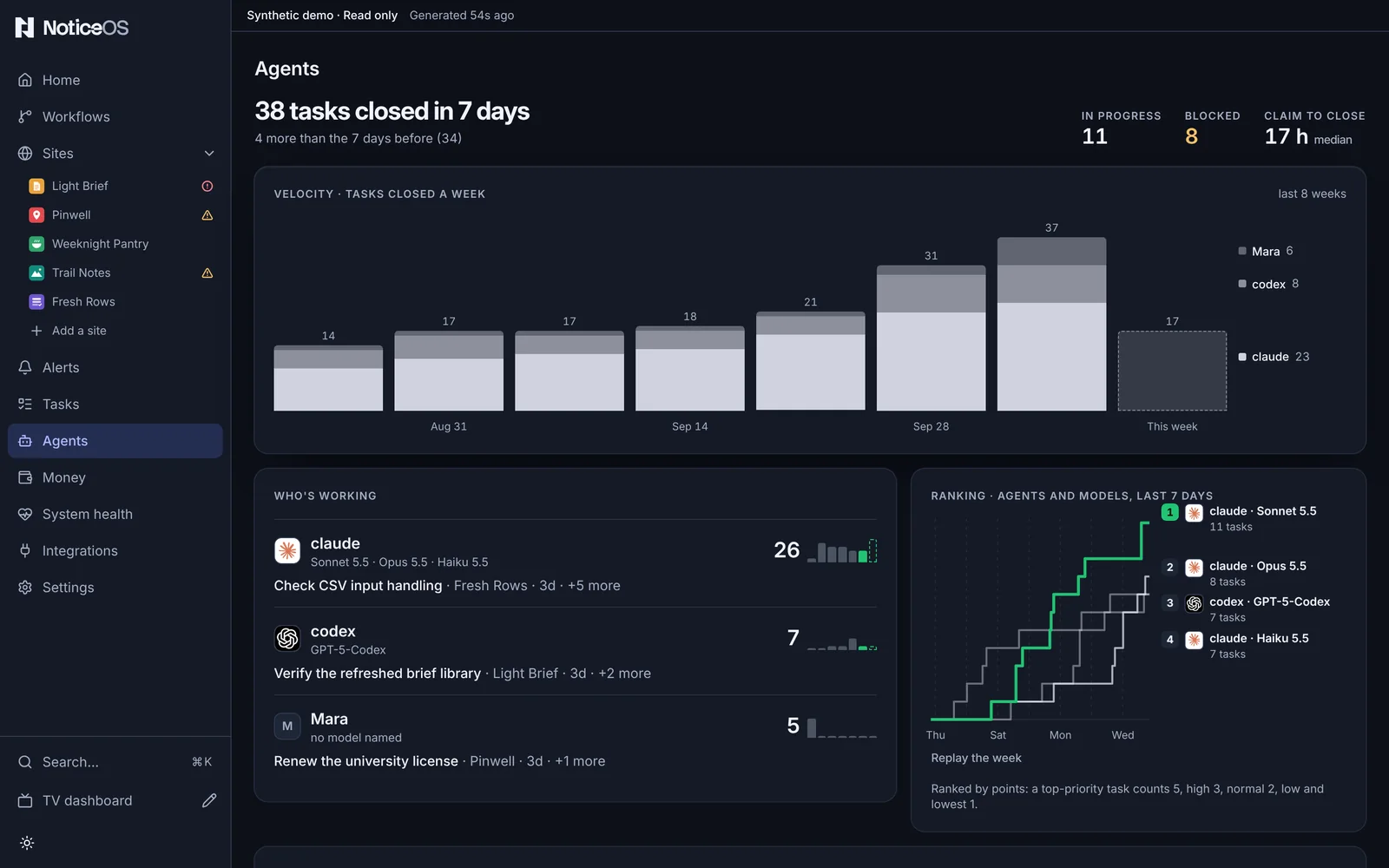Click Replay the week
The height and width of the screenshot is (868, 1389).
tap(976, 758)
